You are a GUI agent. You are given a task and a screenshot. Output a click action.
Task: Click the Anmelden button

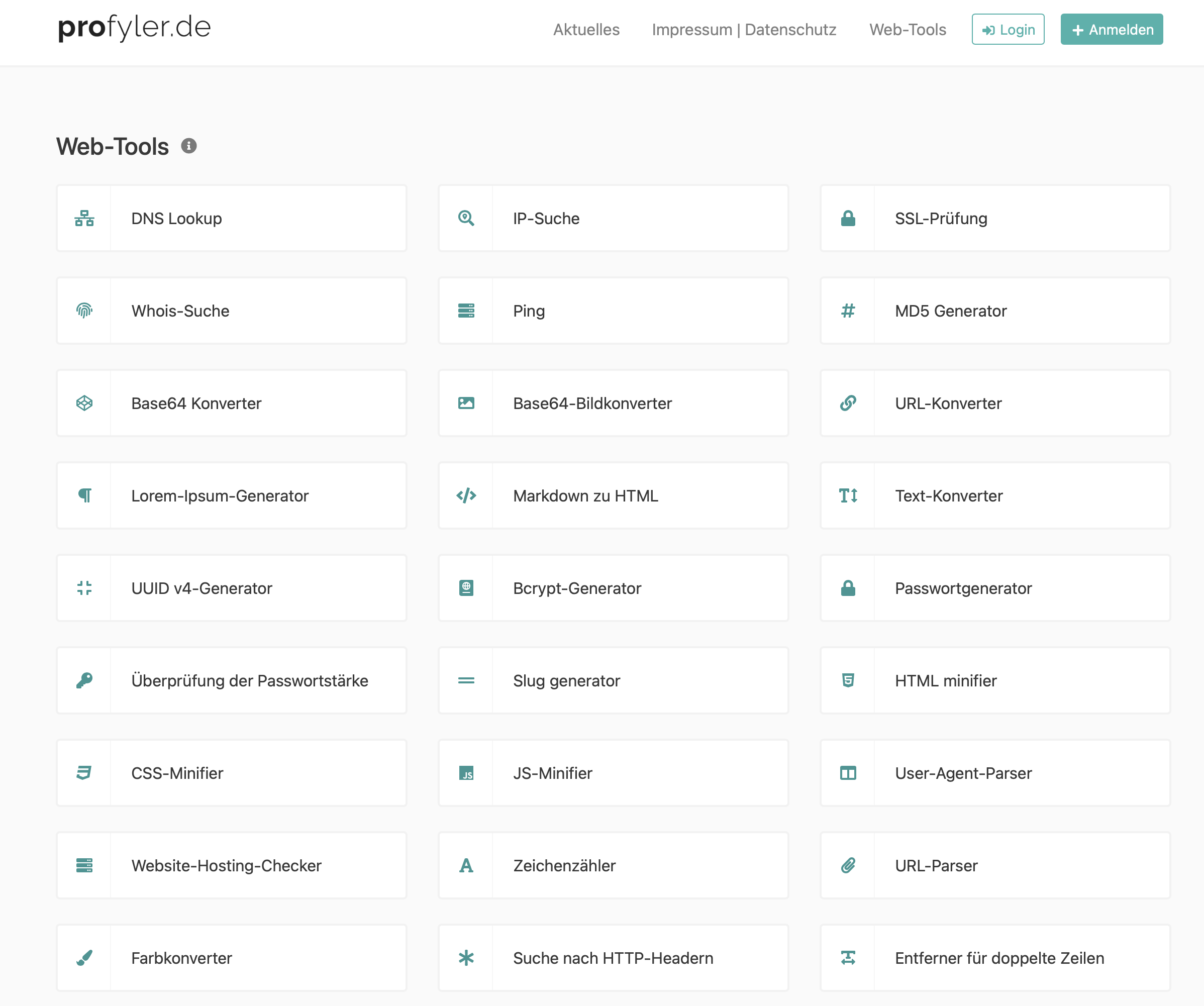click(x=1111, y=29)
